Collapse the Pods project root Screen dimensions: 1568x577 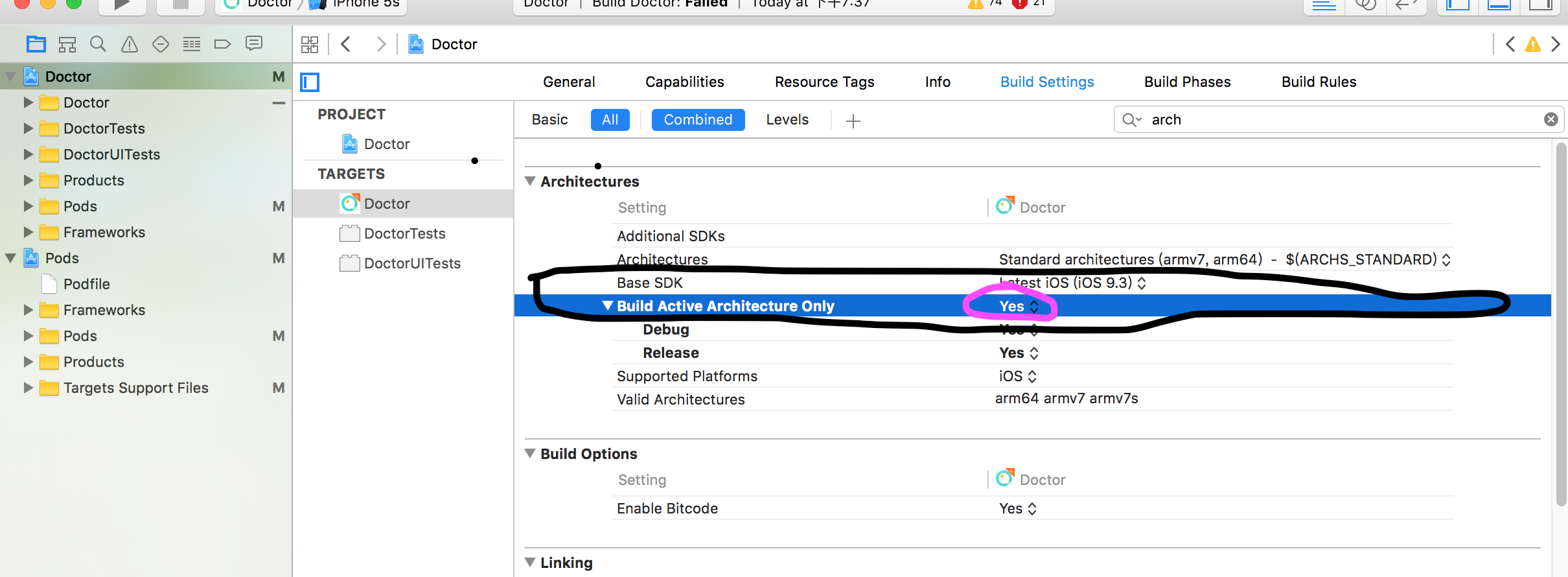tap(10, 258)
